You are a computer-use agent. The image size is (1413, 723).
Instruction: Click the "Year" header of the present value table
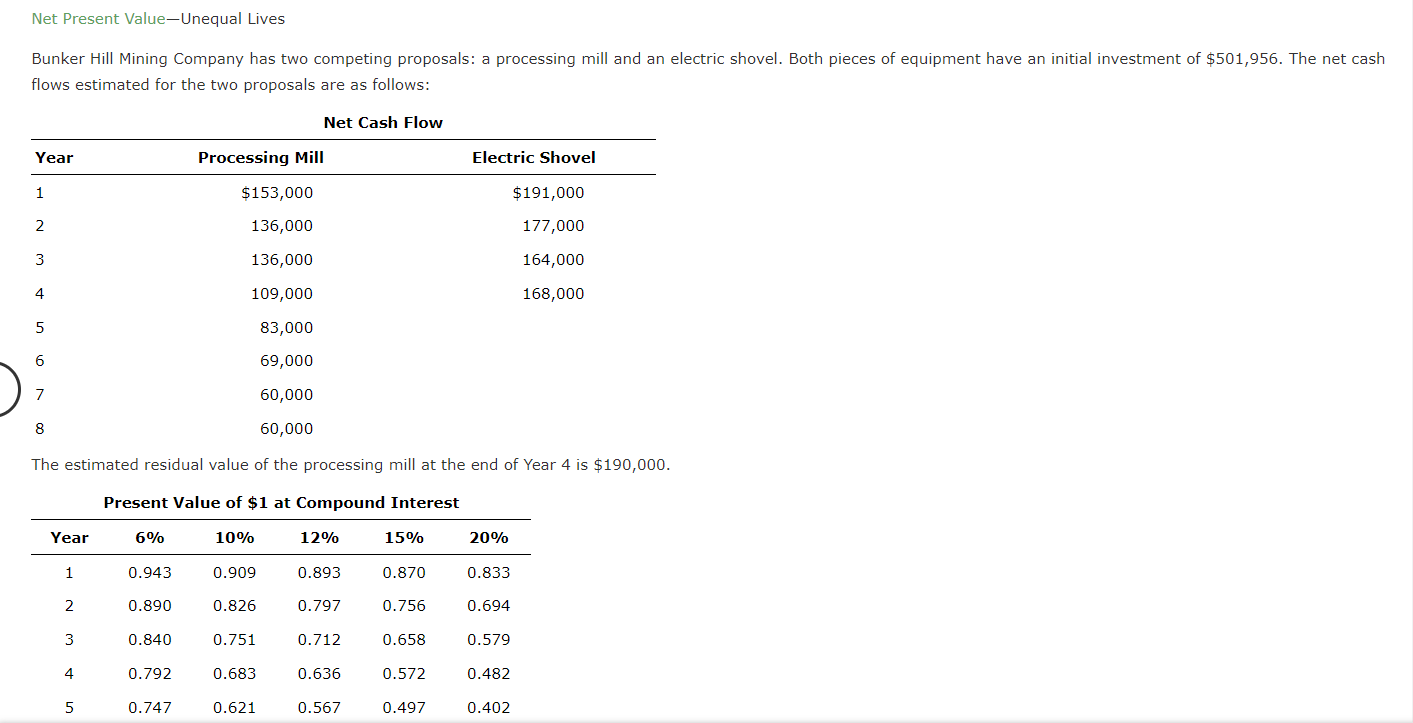(69, 538)
